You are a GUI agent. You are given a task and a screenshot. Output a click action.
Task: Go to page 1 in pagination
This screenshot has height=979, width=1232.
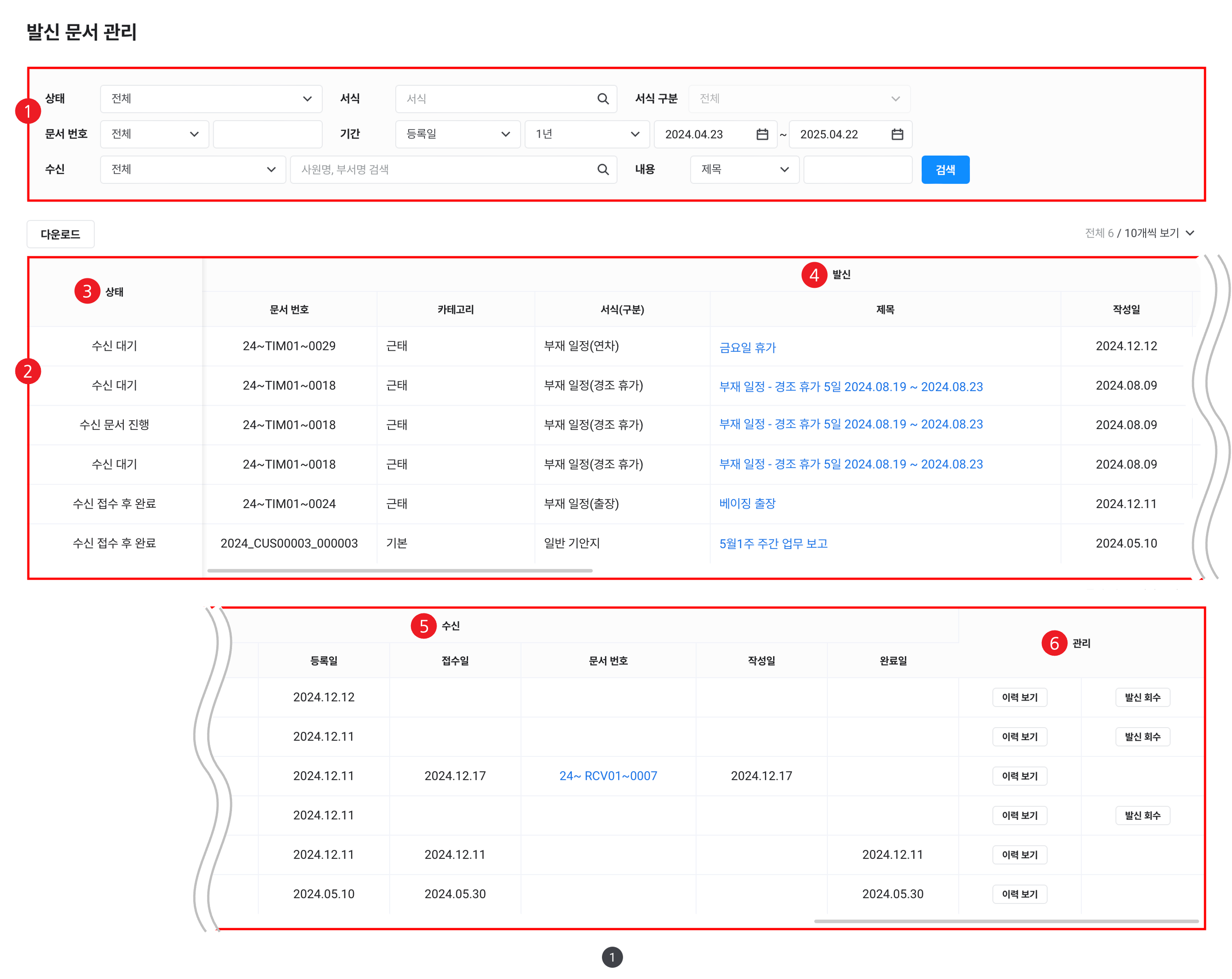pyautogui.click(x=612, y=957)
